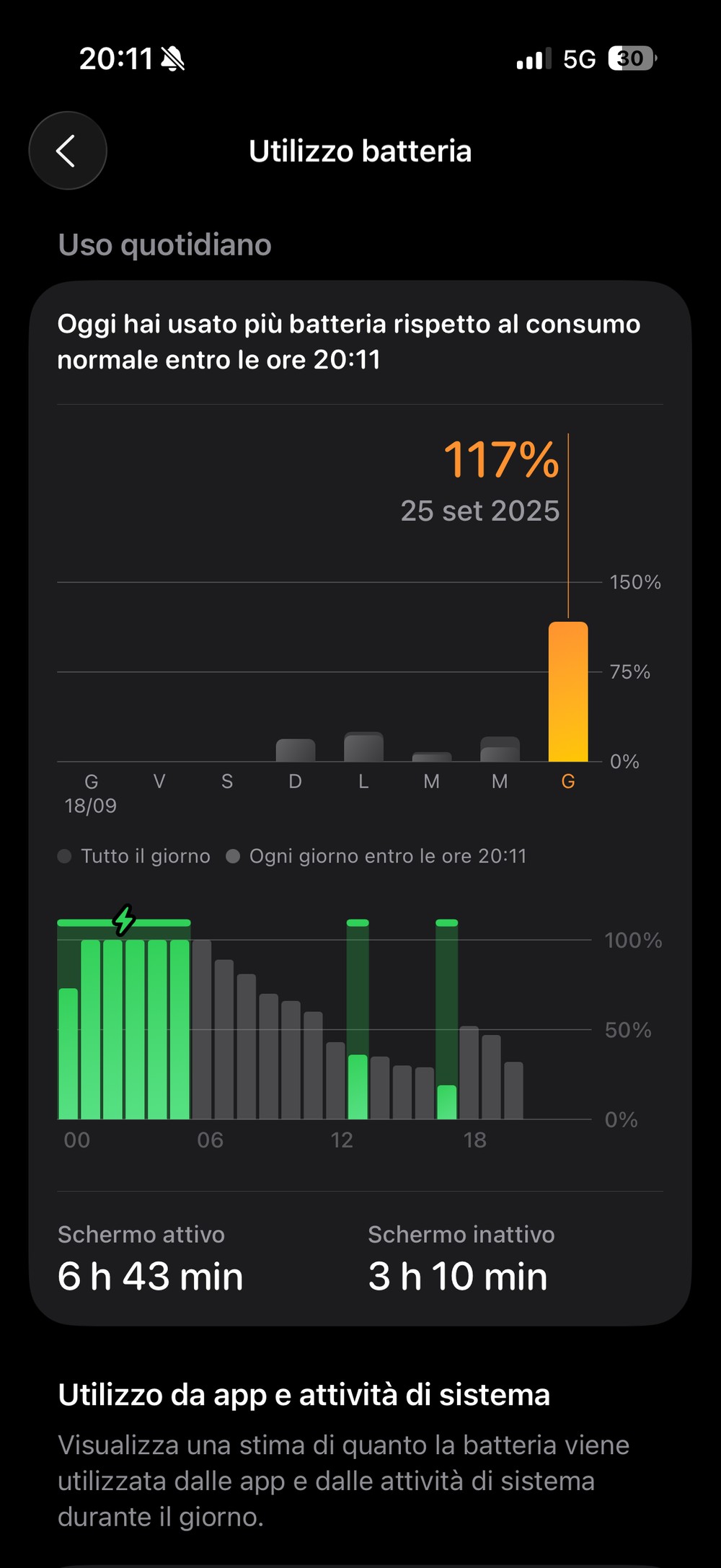Screen dimensions: 721x1568
Task: Tap the 5G network indicator
Action: click(x=579, y=59)
